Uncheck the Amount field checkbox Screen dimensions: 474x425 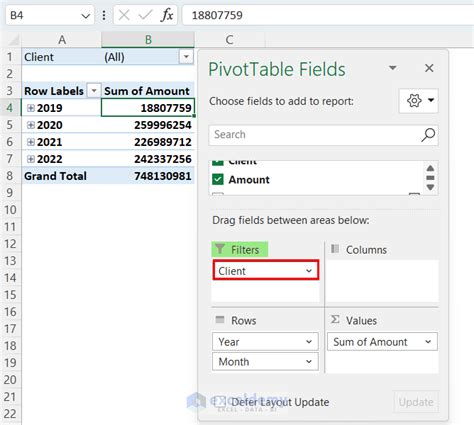click(218, 179)
